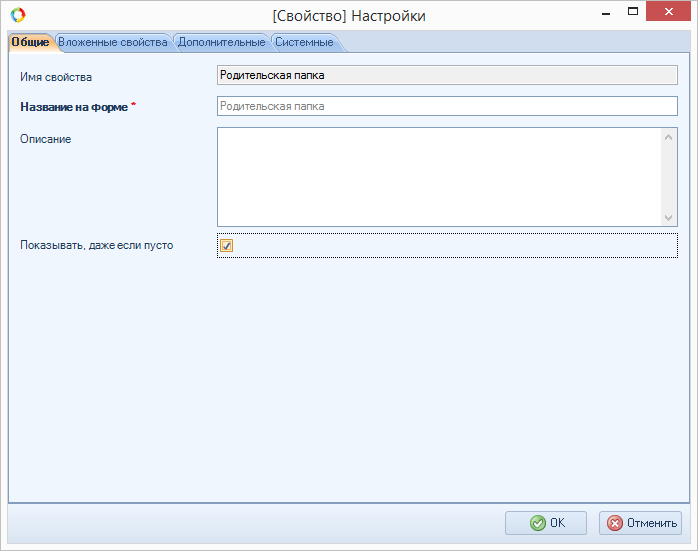
Task: Click the read-only Имя свойства field
Action: tap(447, 75)
